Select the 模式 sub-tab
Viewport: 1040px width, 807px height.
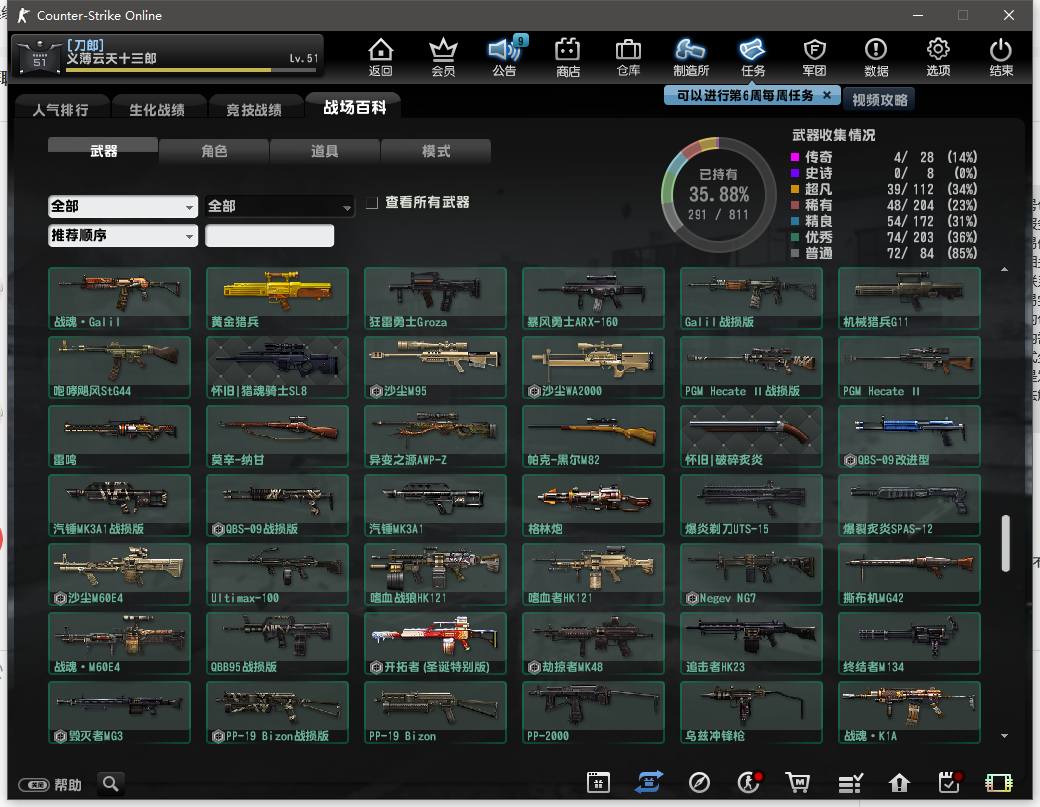(436, 151)
